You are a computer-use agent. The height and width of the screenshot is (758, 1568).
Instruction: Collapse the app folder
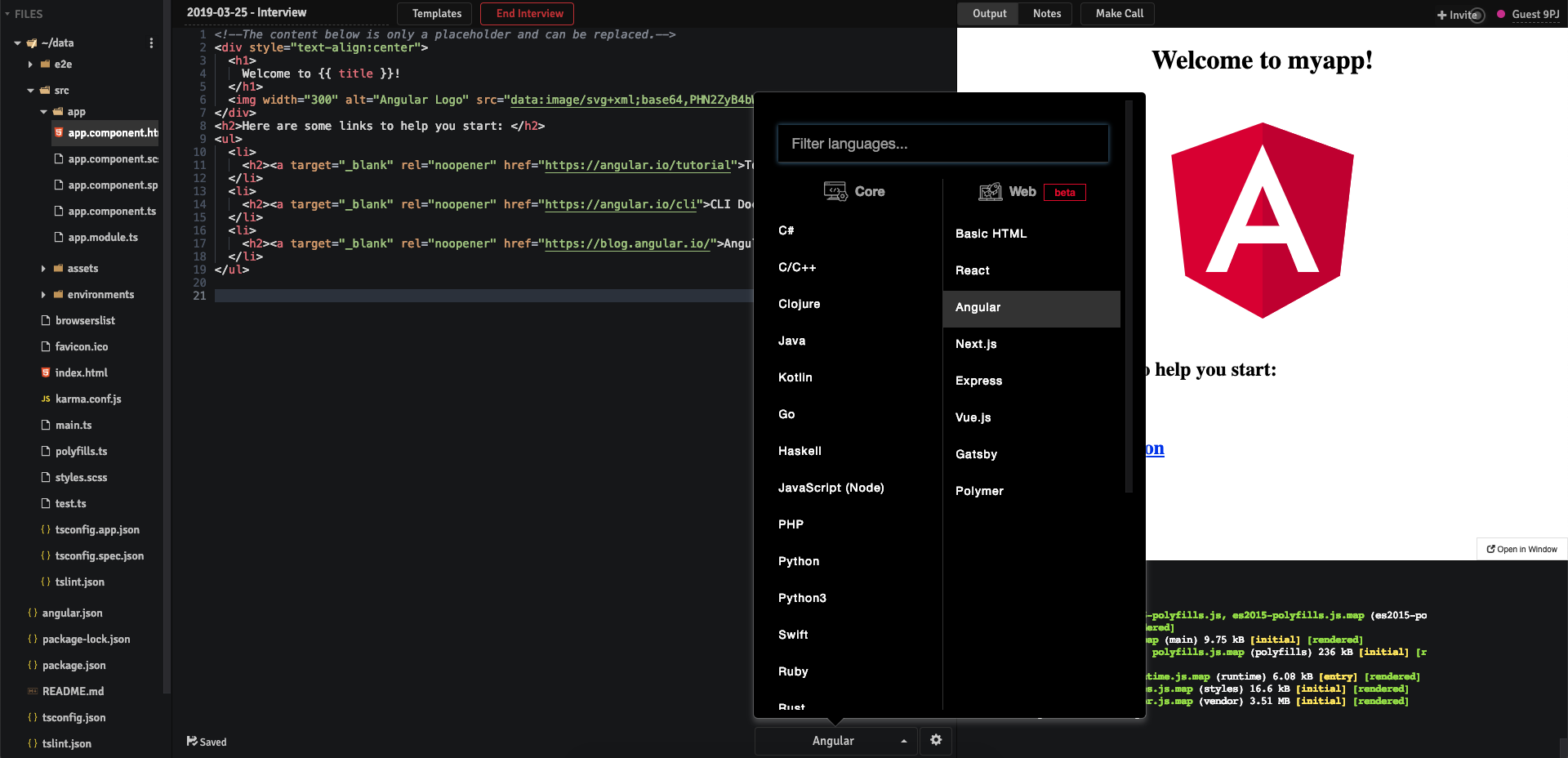point(43,111)
